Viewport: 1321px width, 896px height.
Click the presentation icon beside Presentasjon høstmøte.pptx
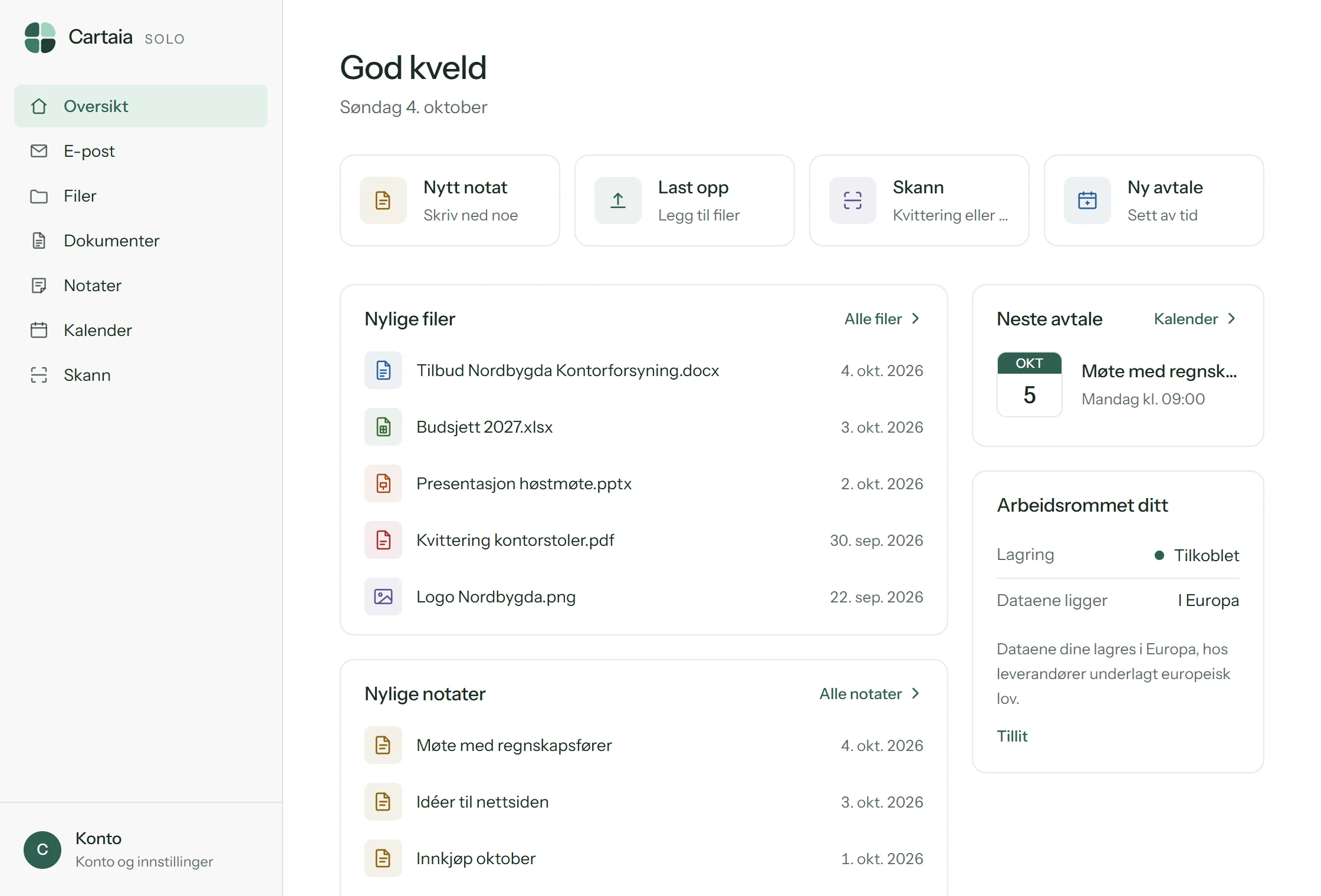[383, 483]
